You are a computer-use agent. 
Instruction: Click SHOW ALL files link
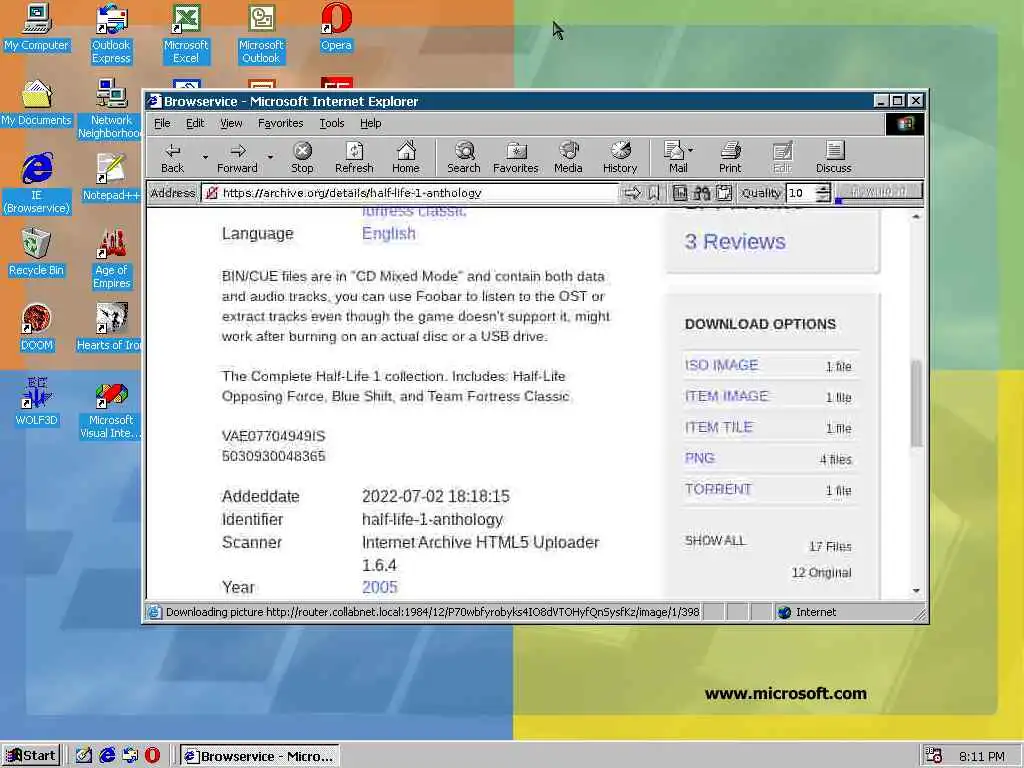[x=714, y=541]
